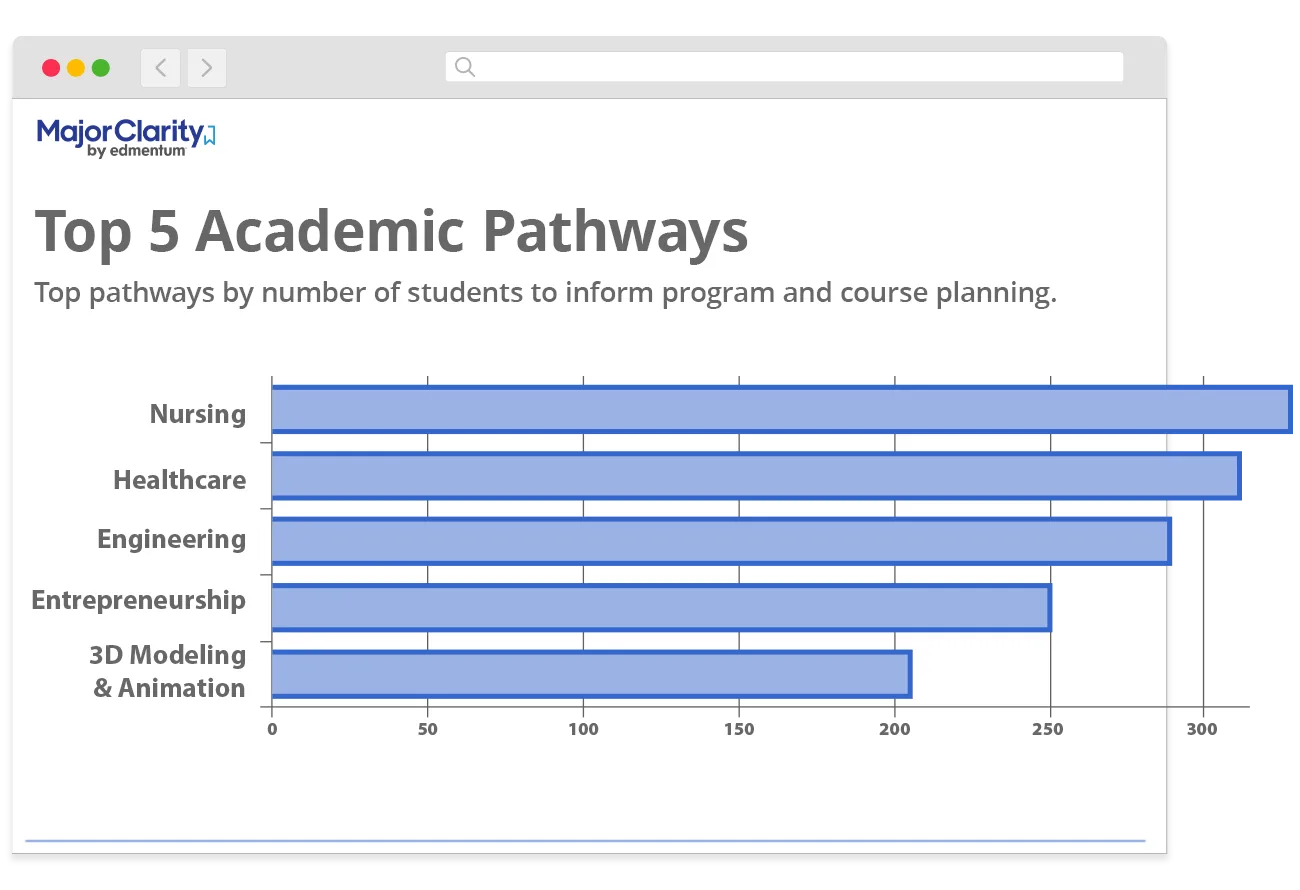Image resolution: width=1300 pixels, height=890 pixels.
Task: Click the Entrepreneurship pathway label
Action: click(139, 601)
